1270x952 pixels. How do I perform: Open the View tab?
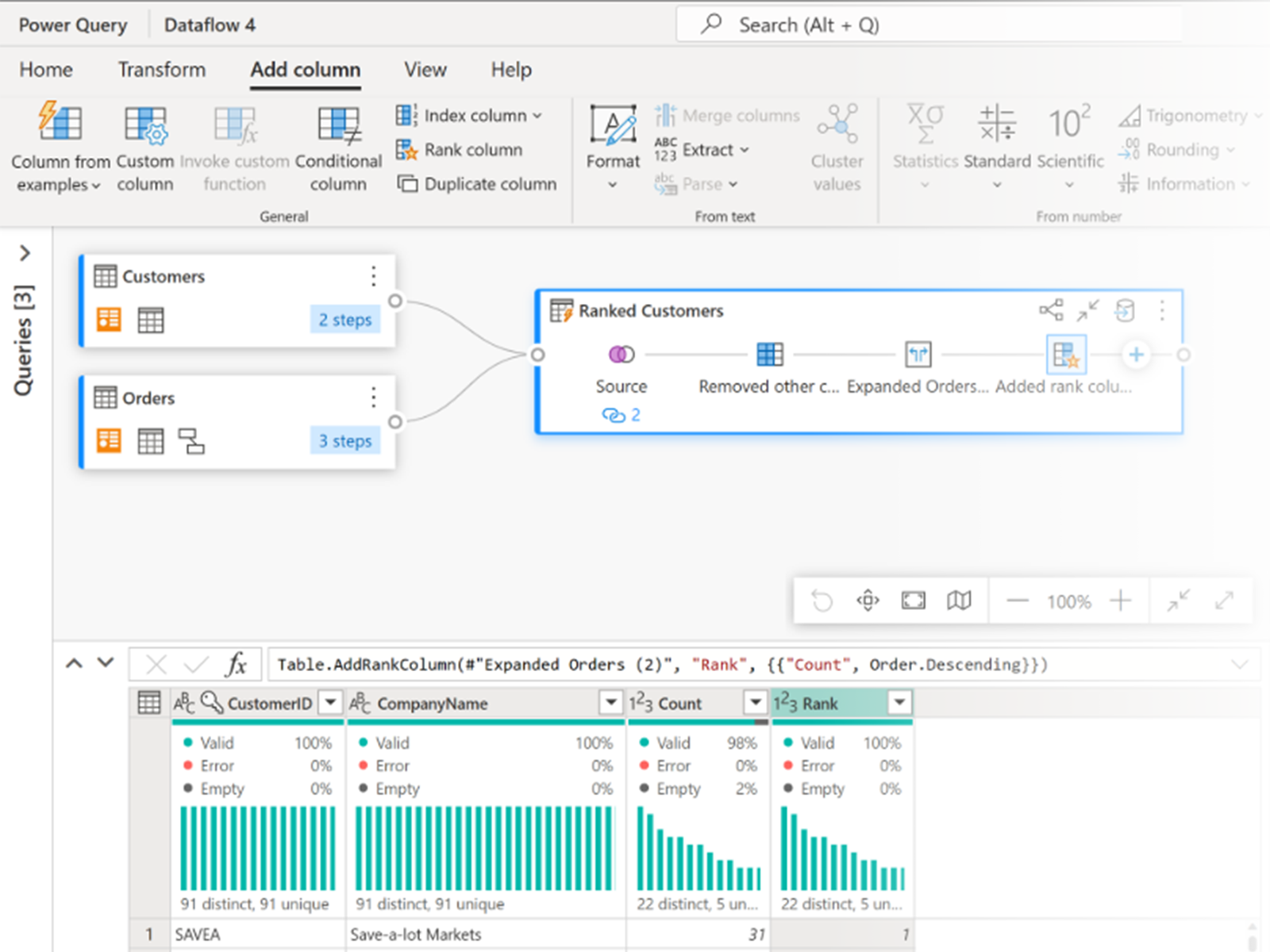[x=425, y=70]
